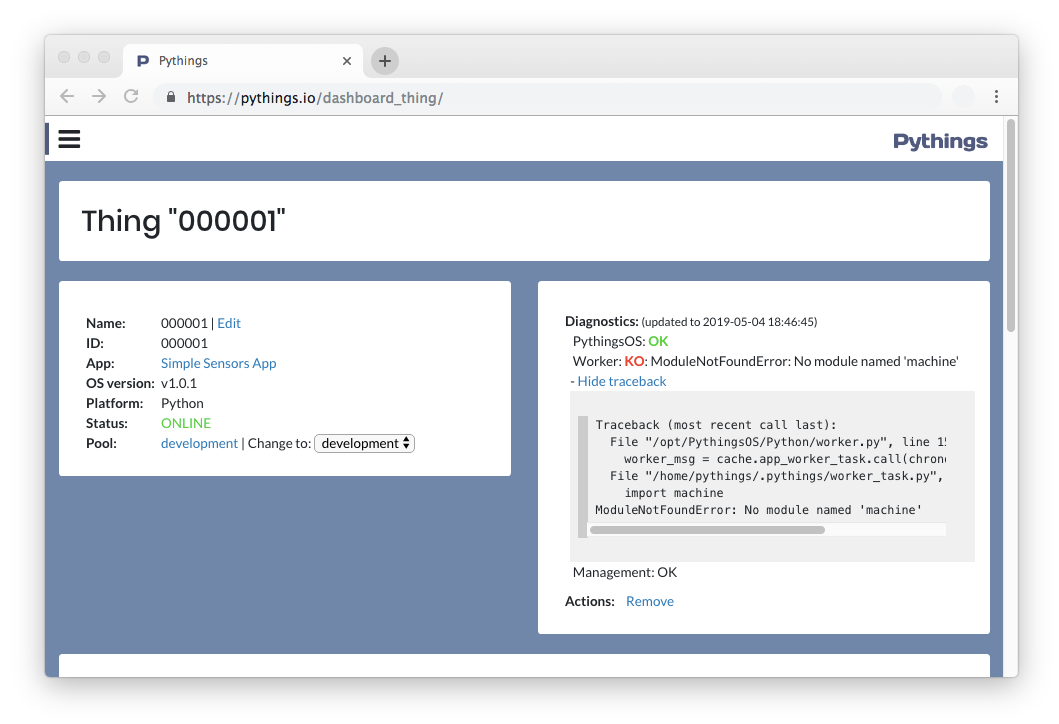Click the final ModuleNotFoundError traceback line

point(758,510)
